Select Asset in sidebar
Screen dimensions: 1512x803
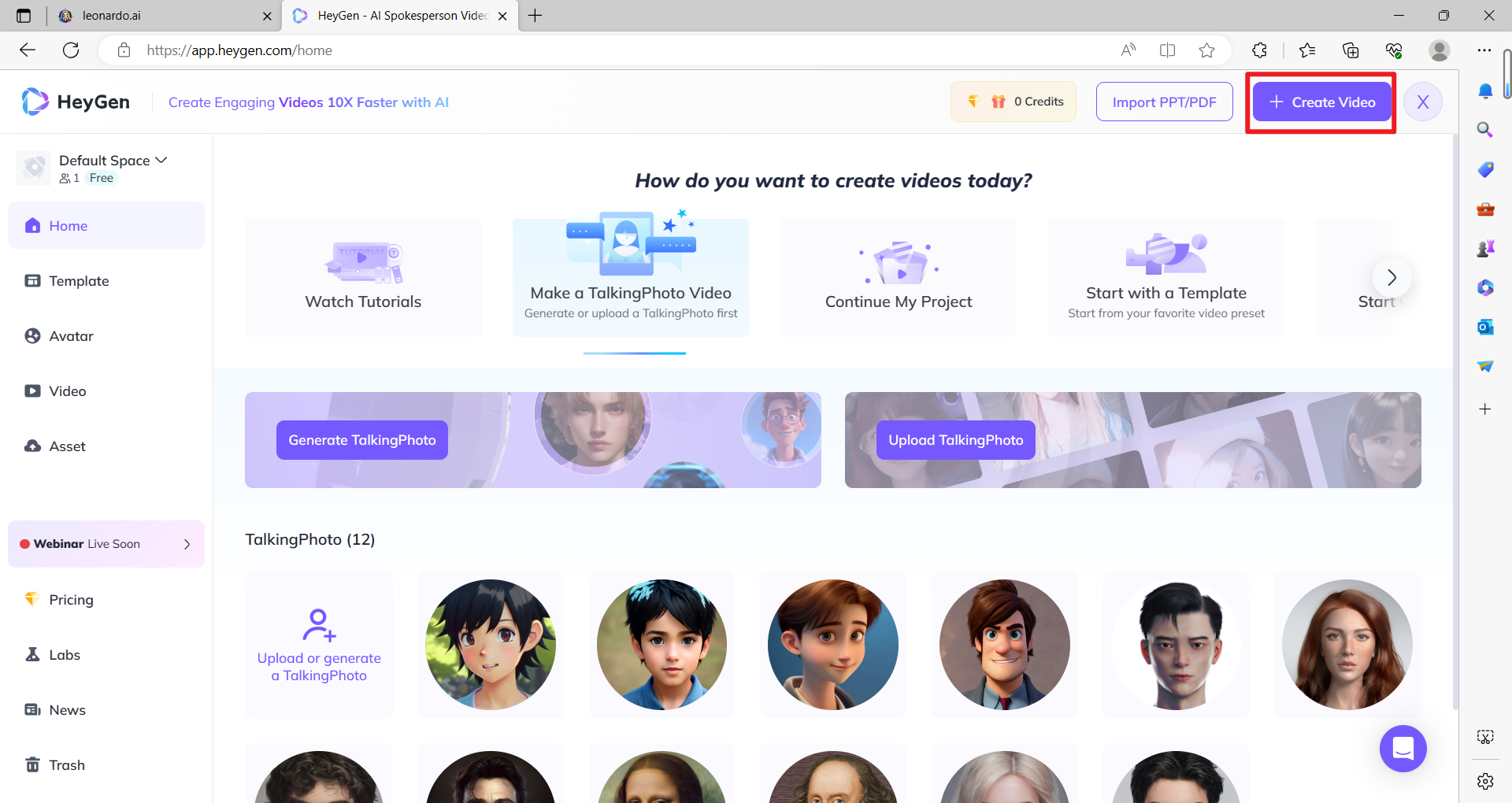click(x=106, y=446)
